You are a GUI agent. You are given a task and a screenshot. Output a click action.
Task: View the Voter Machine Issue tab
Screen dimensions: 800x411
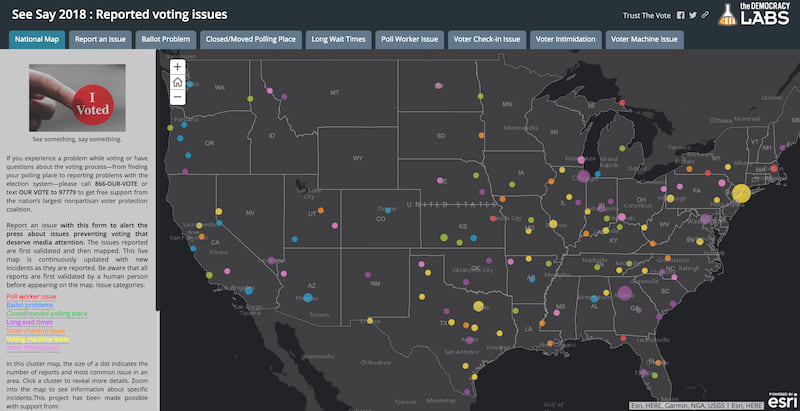644,39
